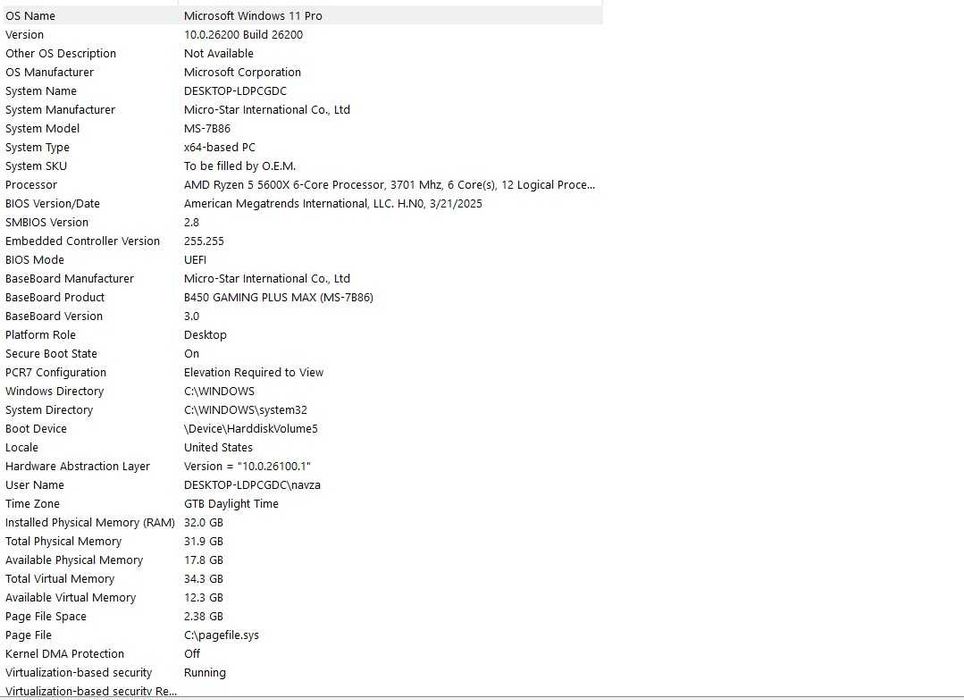
Task: Select the PCR7 Configuration label
Action: click(55, 372)
